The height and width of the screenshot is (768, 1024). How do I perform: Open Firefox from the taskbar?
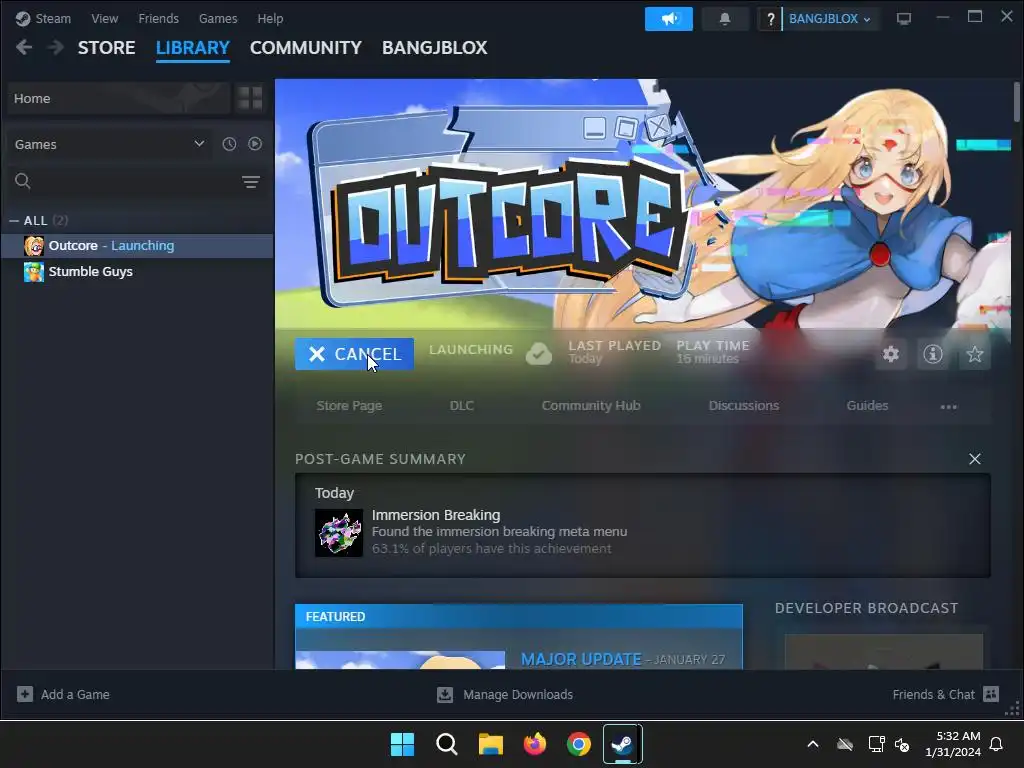pos(535,744)
